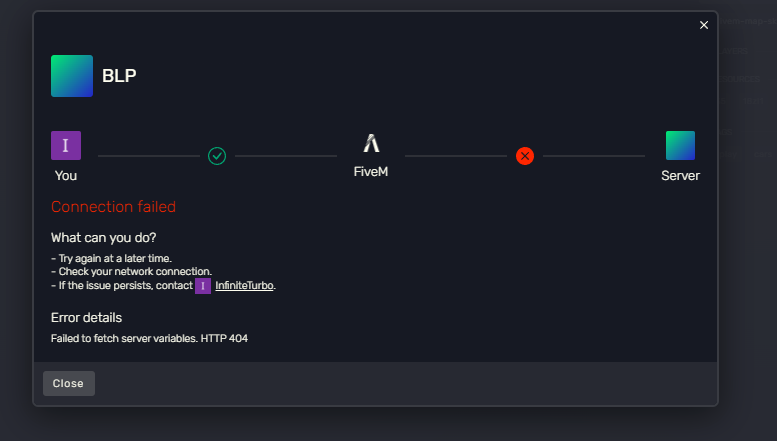
Task: Click the green checkmark status icon
Action: 217,156
